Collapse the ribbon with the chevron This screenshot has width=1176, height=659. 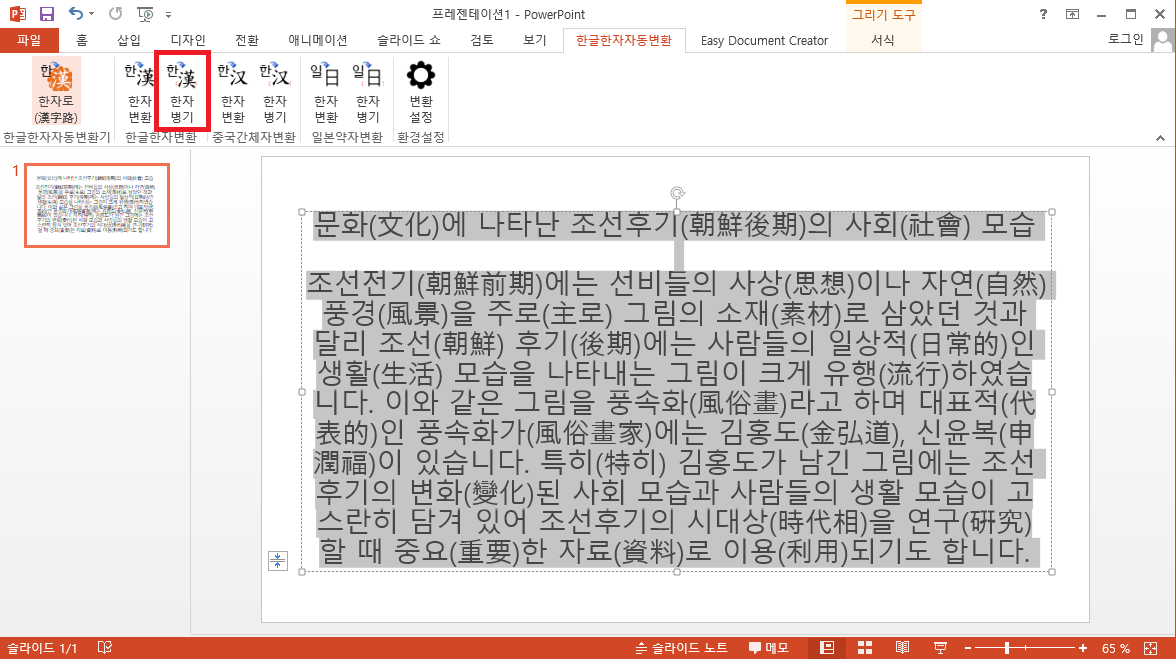click(1160, 137)
